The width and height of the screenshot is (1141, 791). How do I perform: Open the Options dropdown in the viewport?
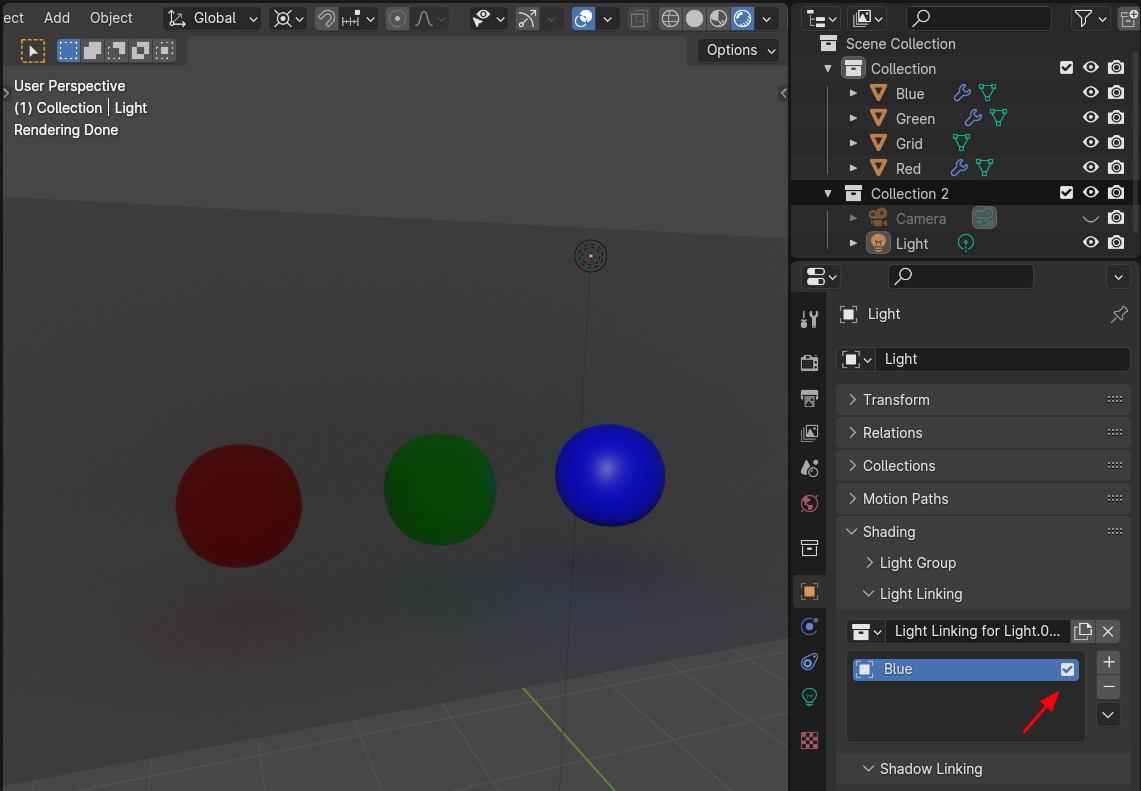(739, 49)
